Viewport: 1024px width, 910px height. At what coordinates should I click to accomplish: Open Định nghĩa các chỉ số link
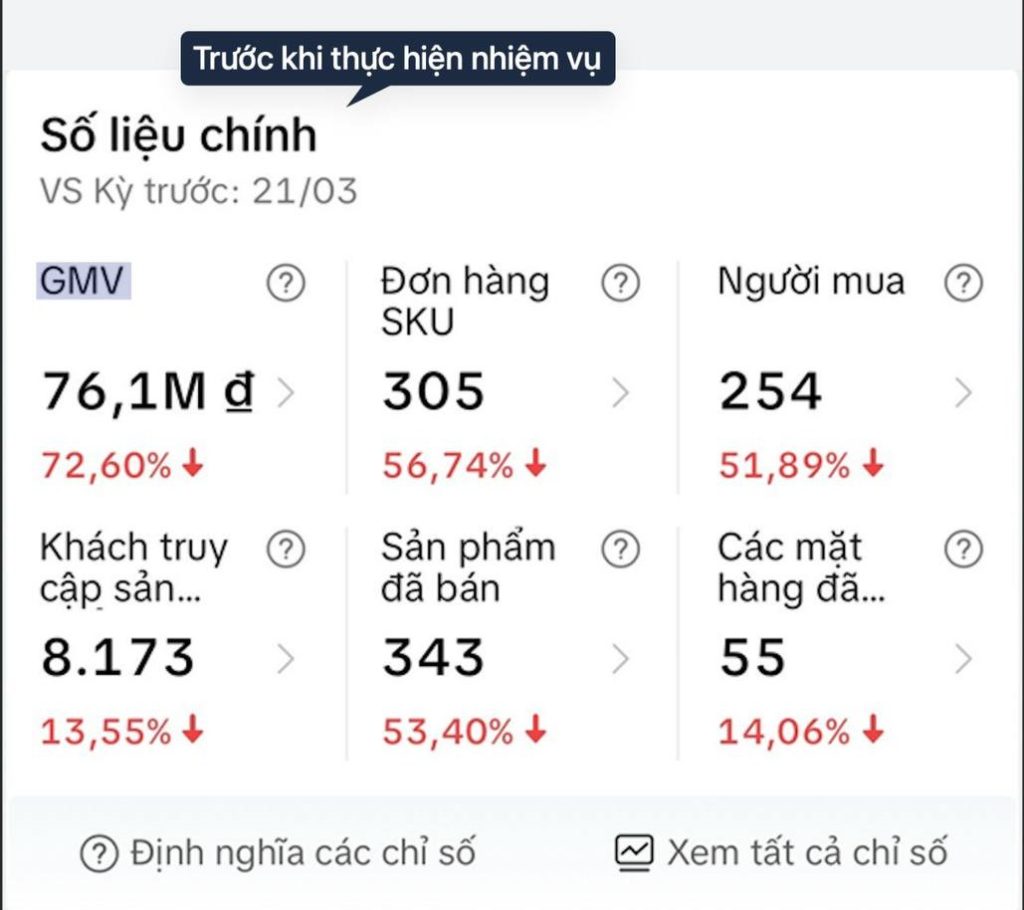point(302,853)
